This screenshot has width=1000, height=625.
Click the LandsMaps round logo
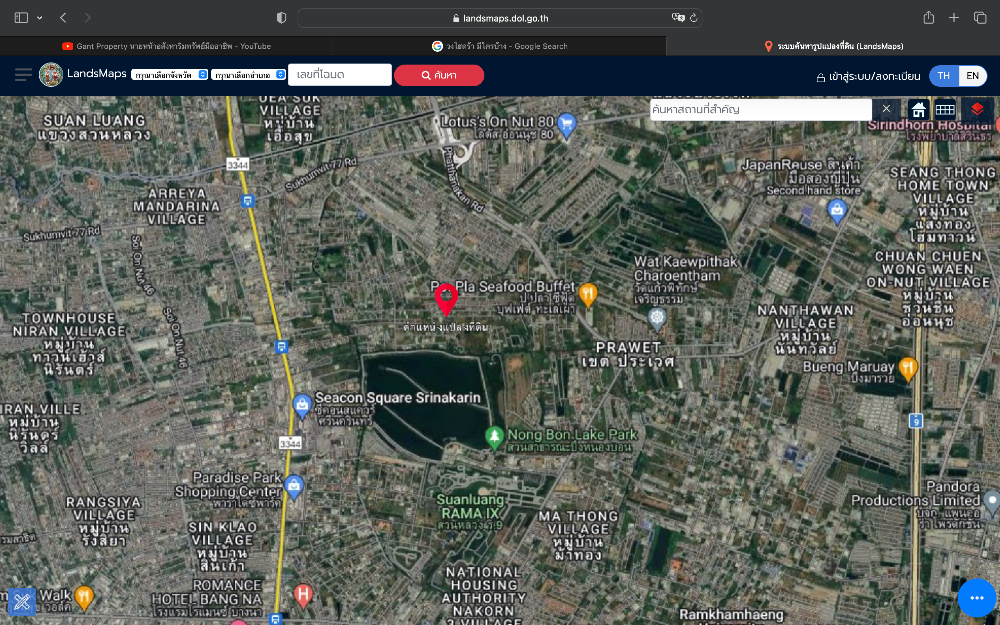(50, 75)
